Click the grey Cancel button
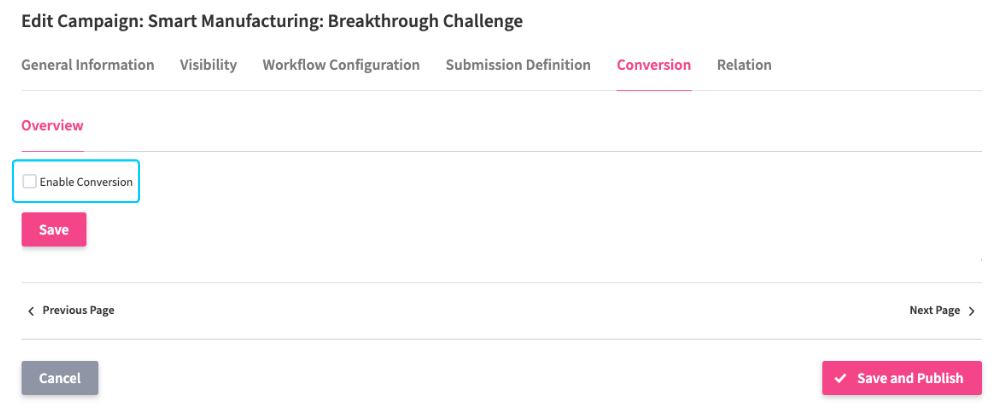The height and width of the screenshot is (414, 1002). 60,379
